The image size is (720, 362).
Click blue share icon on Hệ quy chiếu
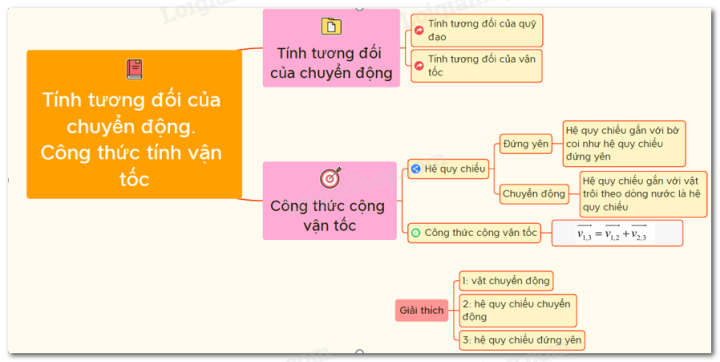[416, 169]
